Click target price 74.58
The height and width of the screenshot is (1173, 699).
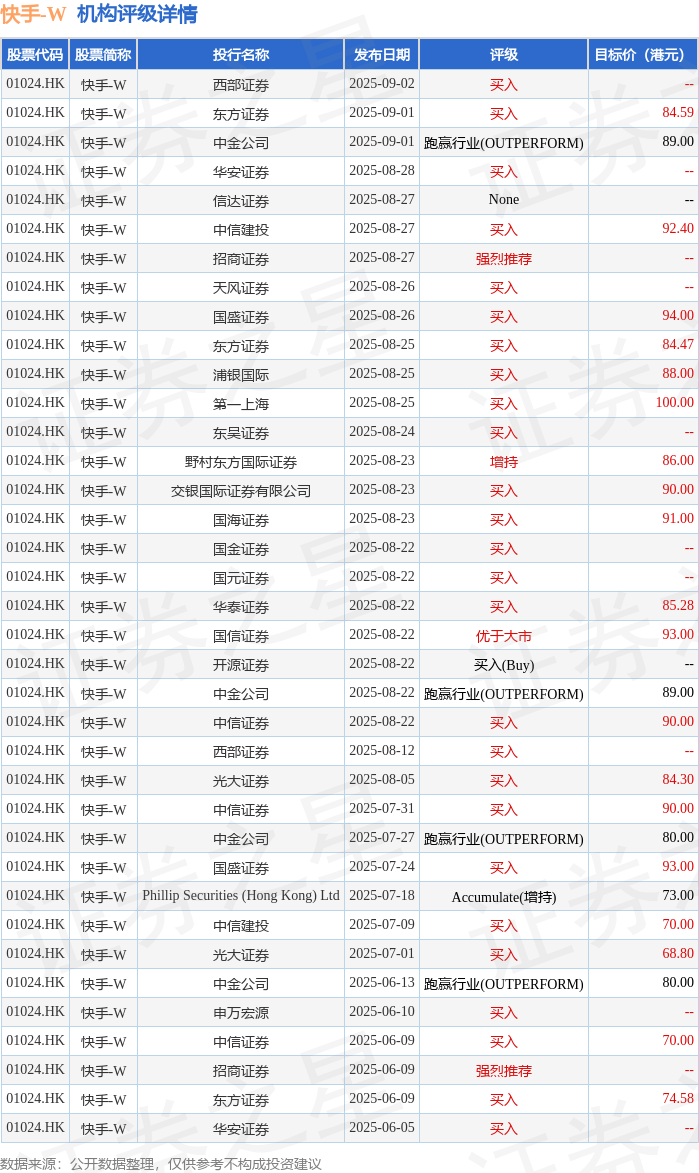(678, 1098)
